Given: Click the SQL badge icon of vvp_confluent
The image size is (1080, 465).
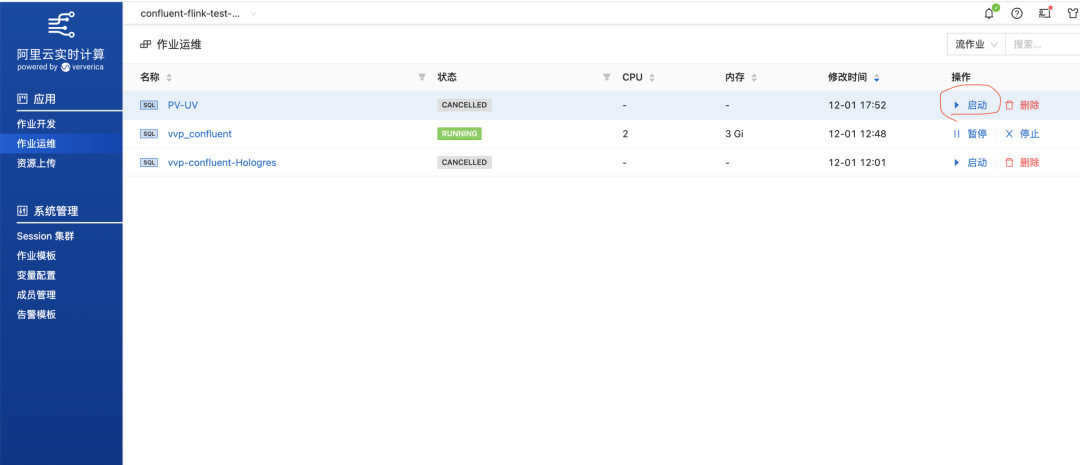Looking at the screenshot, I should (x=149, y=134).
